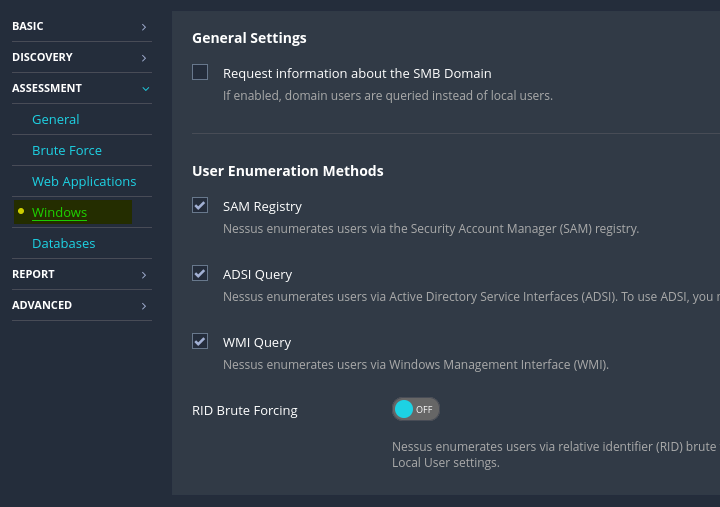720x507 pixels.
Task: Click the BASIC menu heading
Action: (x=28, y=26)
